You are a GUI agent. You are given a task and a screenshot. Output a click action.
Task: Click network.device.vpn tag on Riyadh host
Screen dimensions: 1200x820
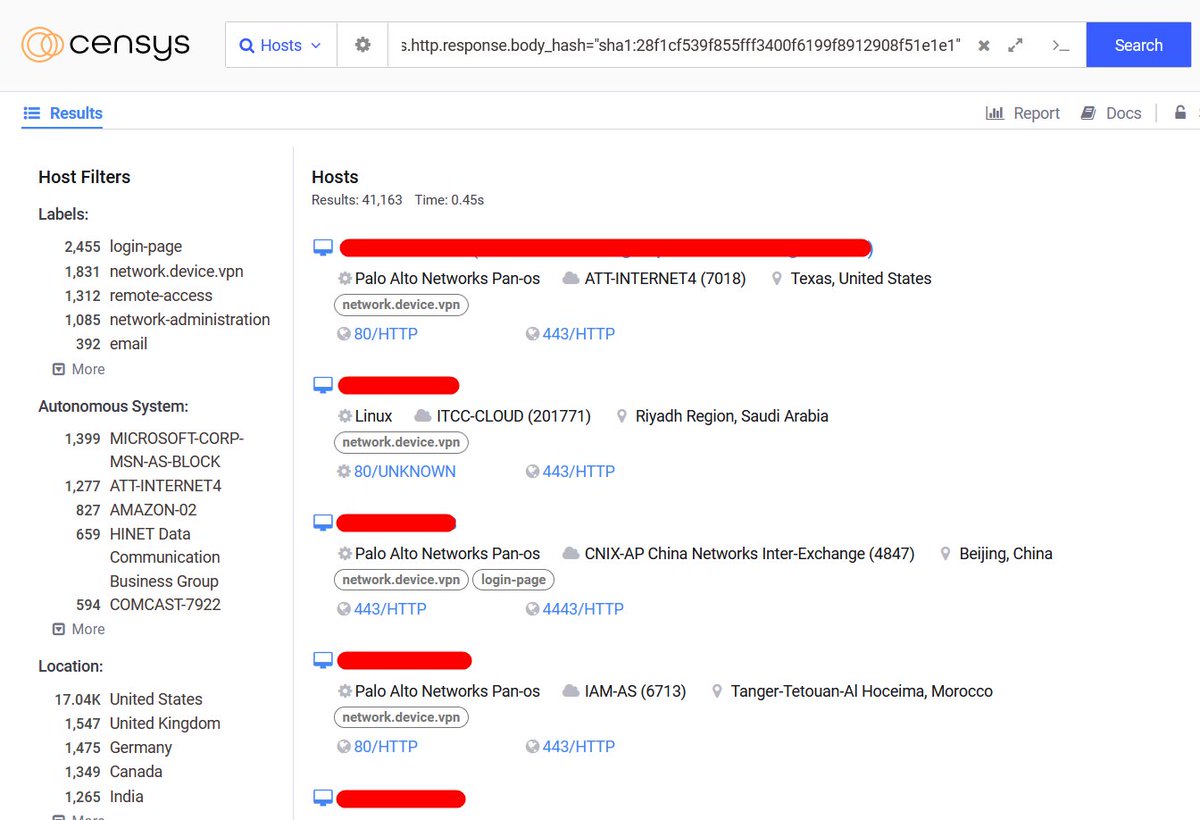401,442
